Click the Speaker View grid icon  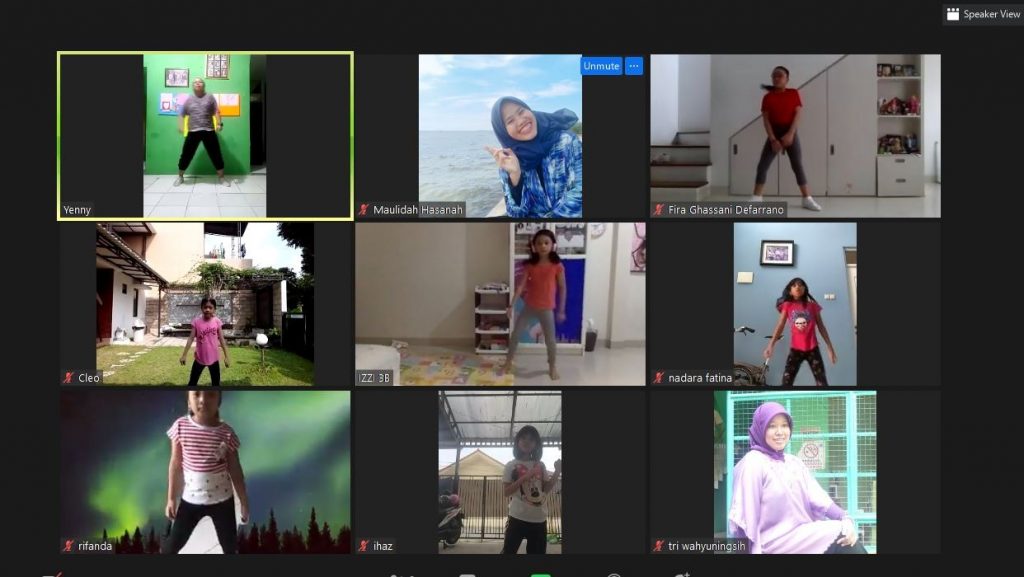tap(953, 14)
